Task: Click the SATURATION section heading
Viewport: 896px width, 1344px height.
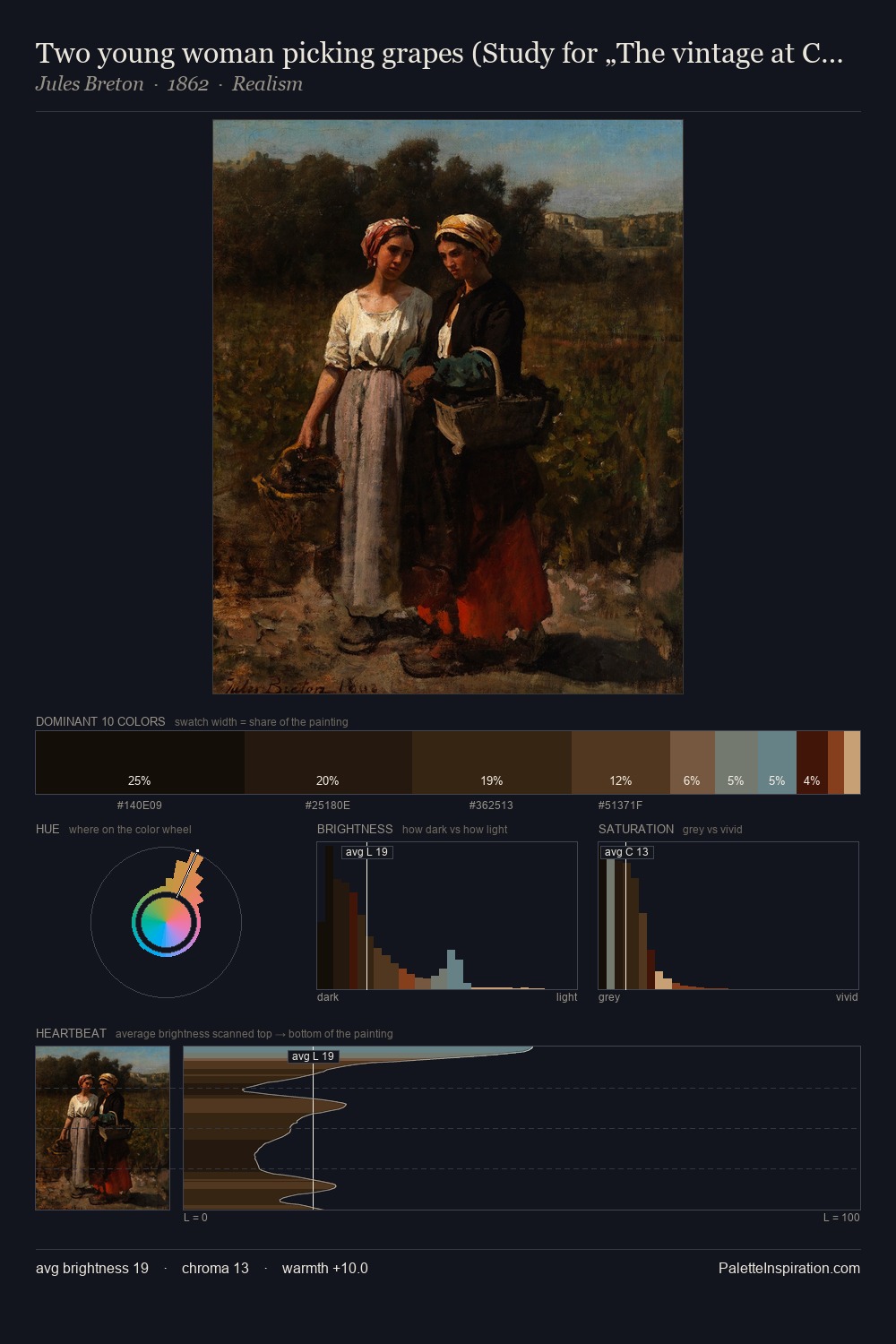Action: point(636,829)
